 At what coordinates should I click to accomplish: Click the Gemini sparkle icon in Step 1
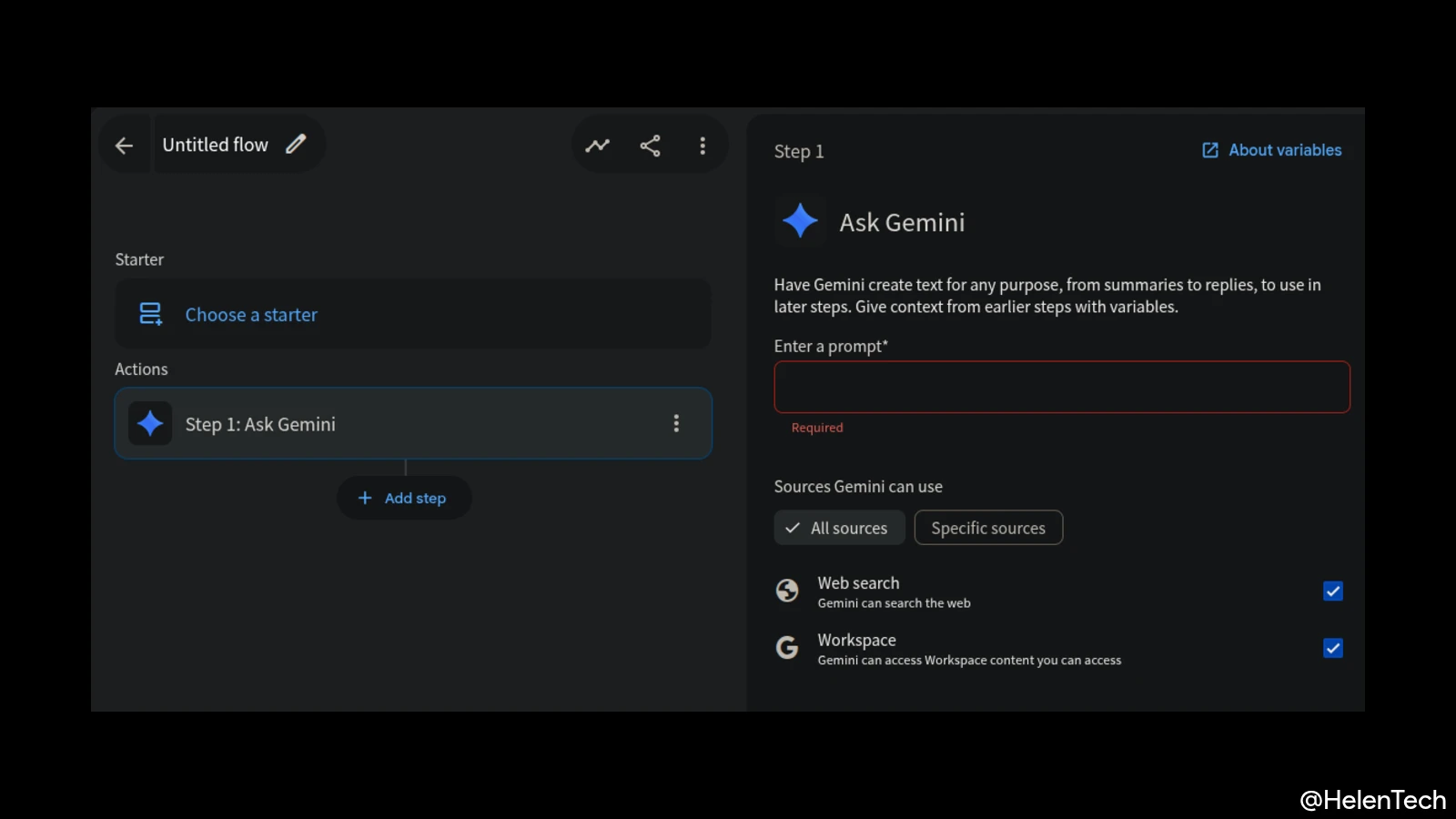click(150, 424)
